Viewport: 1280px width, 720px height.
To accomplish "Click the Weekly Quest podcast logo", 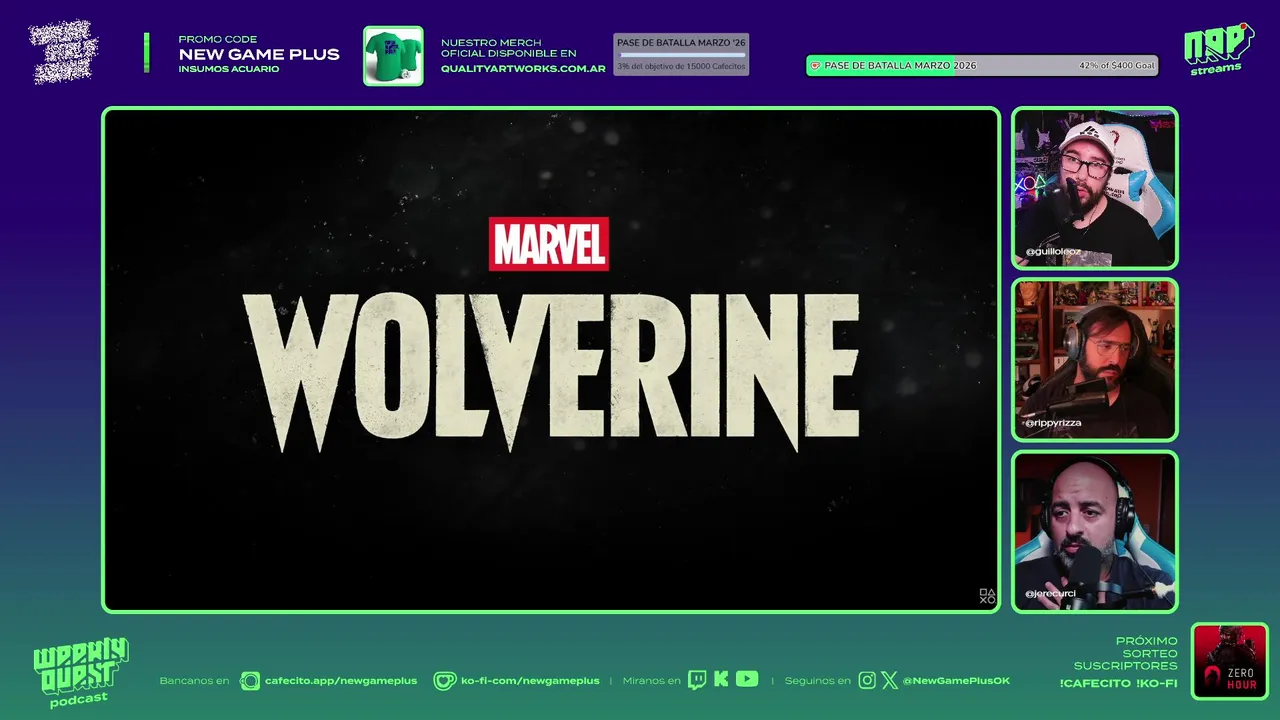I will [81, 672].
